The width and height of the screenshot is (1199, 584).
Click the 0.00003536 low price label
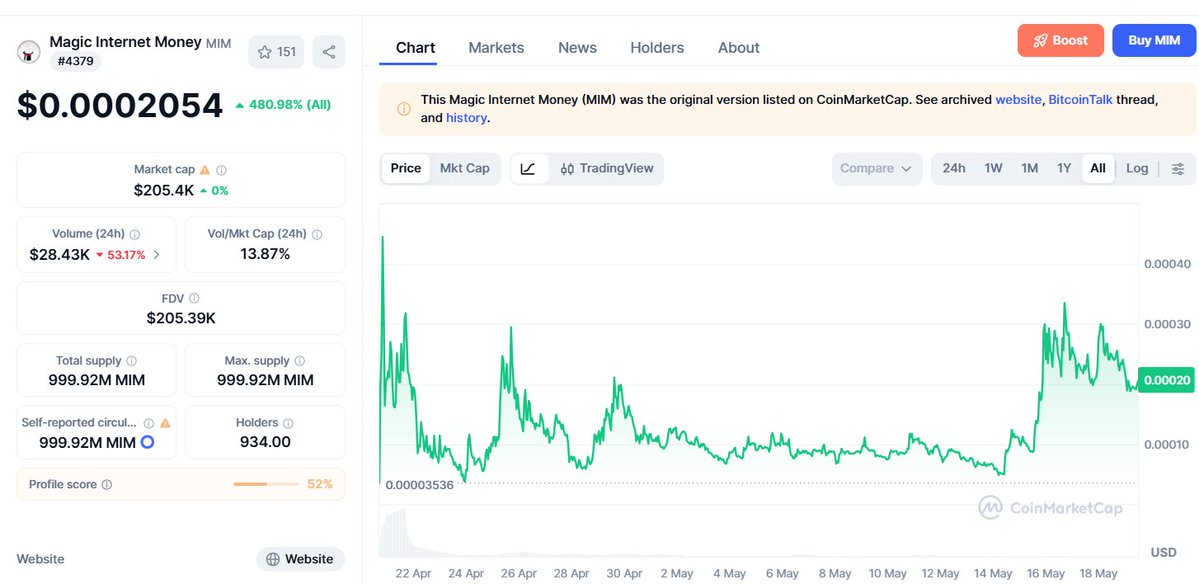pyautogui.click(x=420, y=485)
